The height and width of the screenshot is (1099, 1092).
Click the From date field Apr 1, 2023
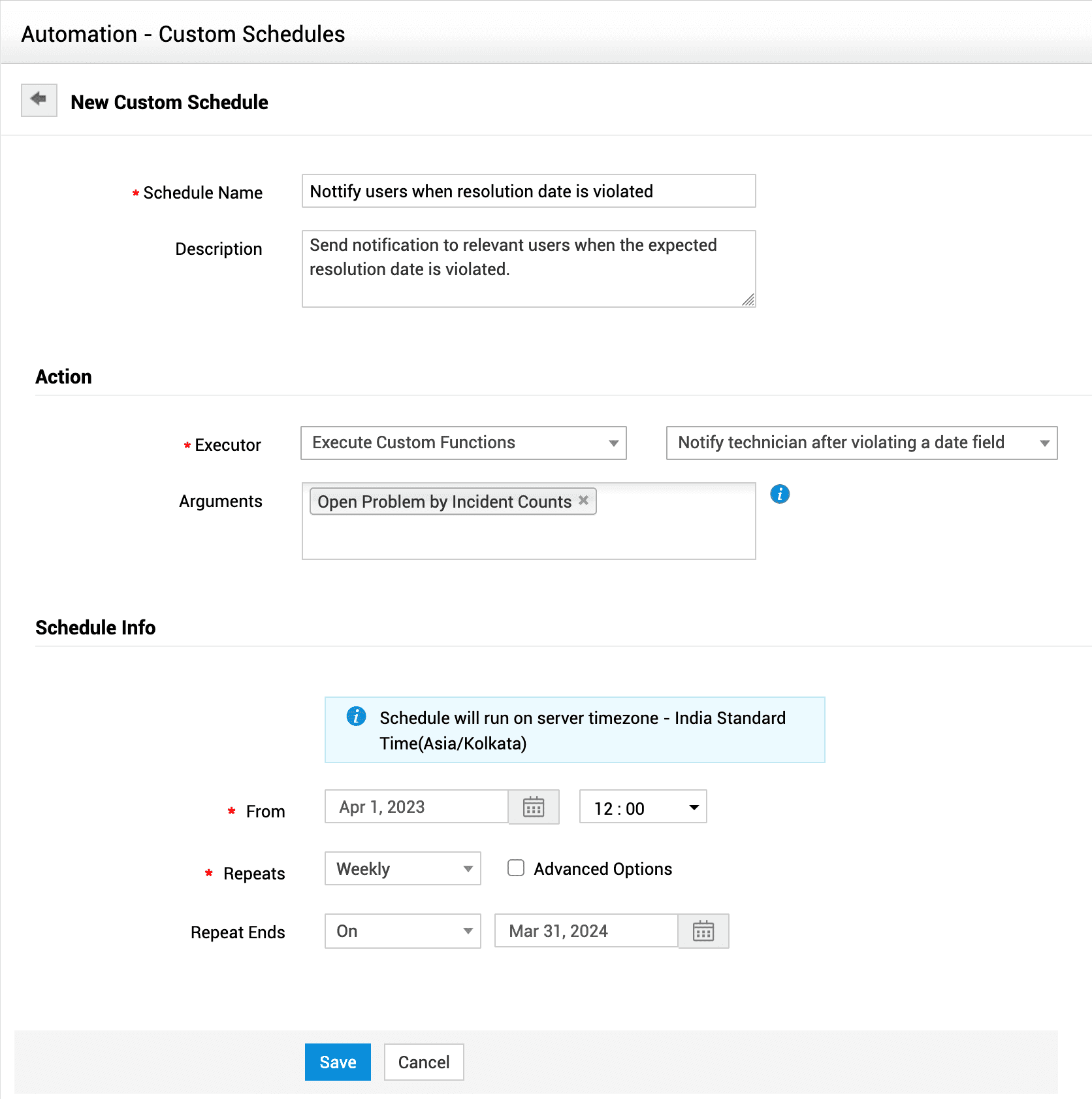point(417,807)
